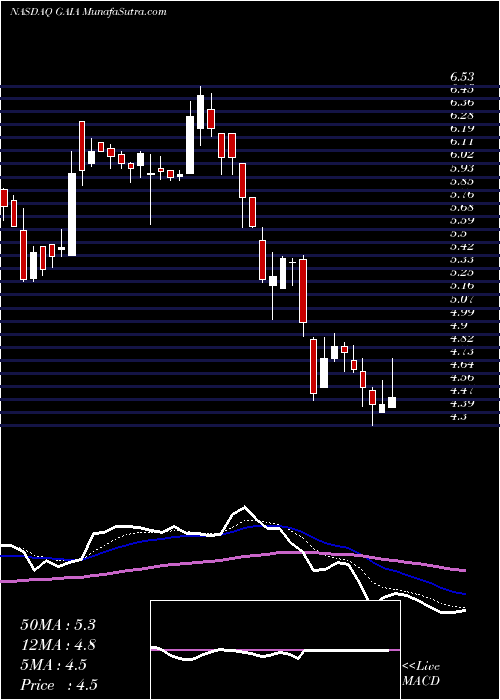Click the 4.56 price axis label
The width and height of the screenshot is (500, 700).
click(x=462, y=377)
